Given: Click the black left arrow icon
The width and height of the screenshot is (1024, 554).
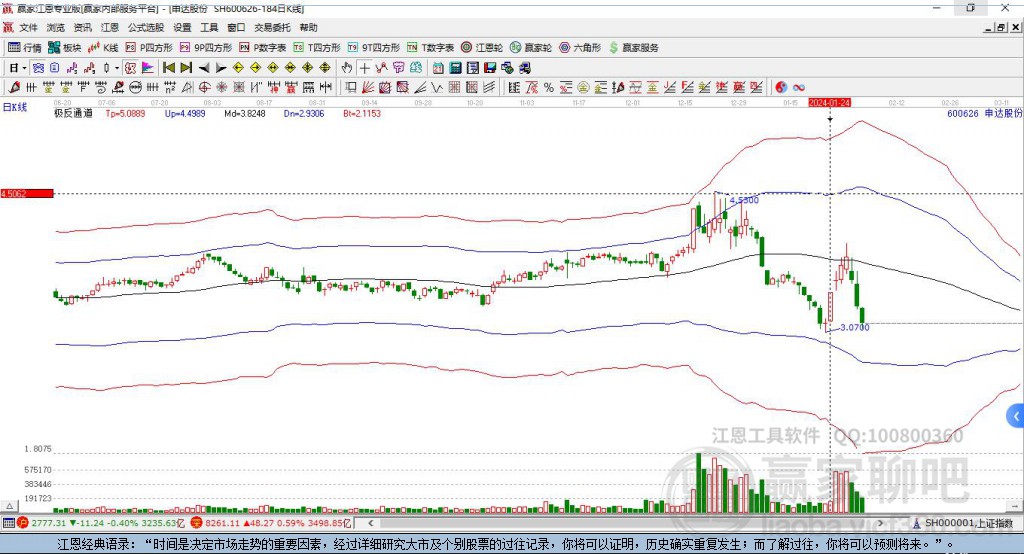Looking at the screenshot, I should pos(204,68).
